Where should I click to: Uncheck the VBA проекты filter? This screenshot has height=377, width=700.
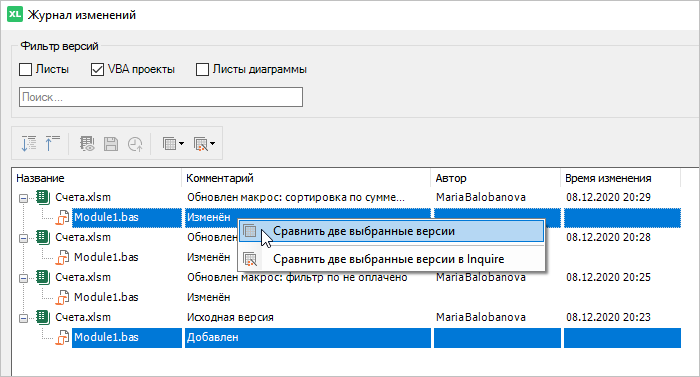pos(97,70)
